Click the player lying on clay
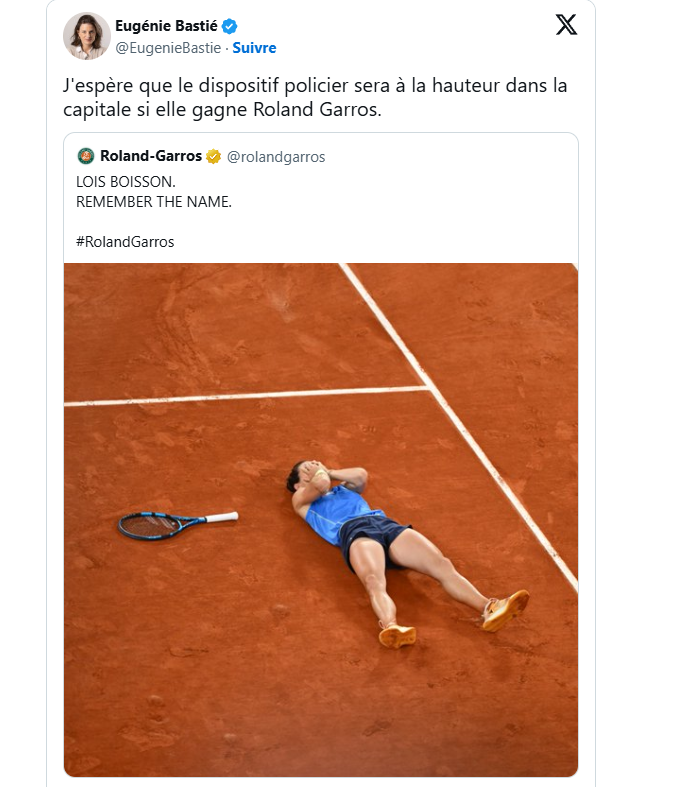This screenshot has height=787, width=687. [x=407, y=553]
